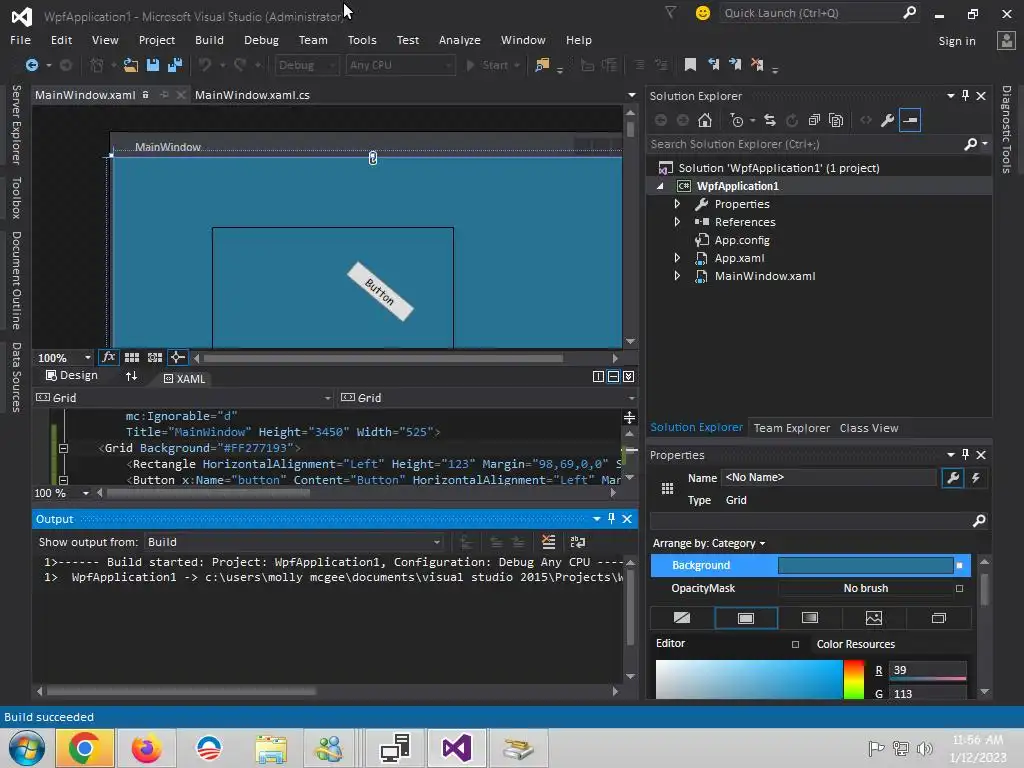
Task: Click the swap panes arrows icon
Action: click(131, 376)
